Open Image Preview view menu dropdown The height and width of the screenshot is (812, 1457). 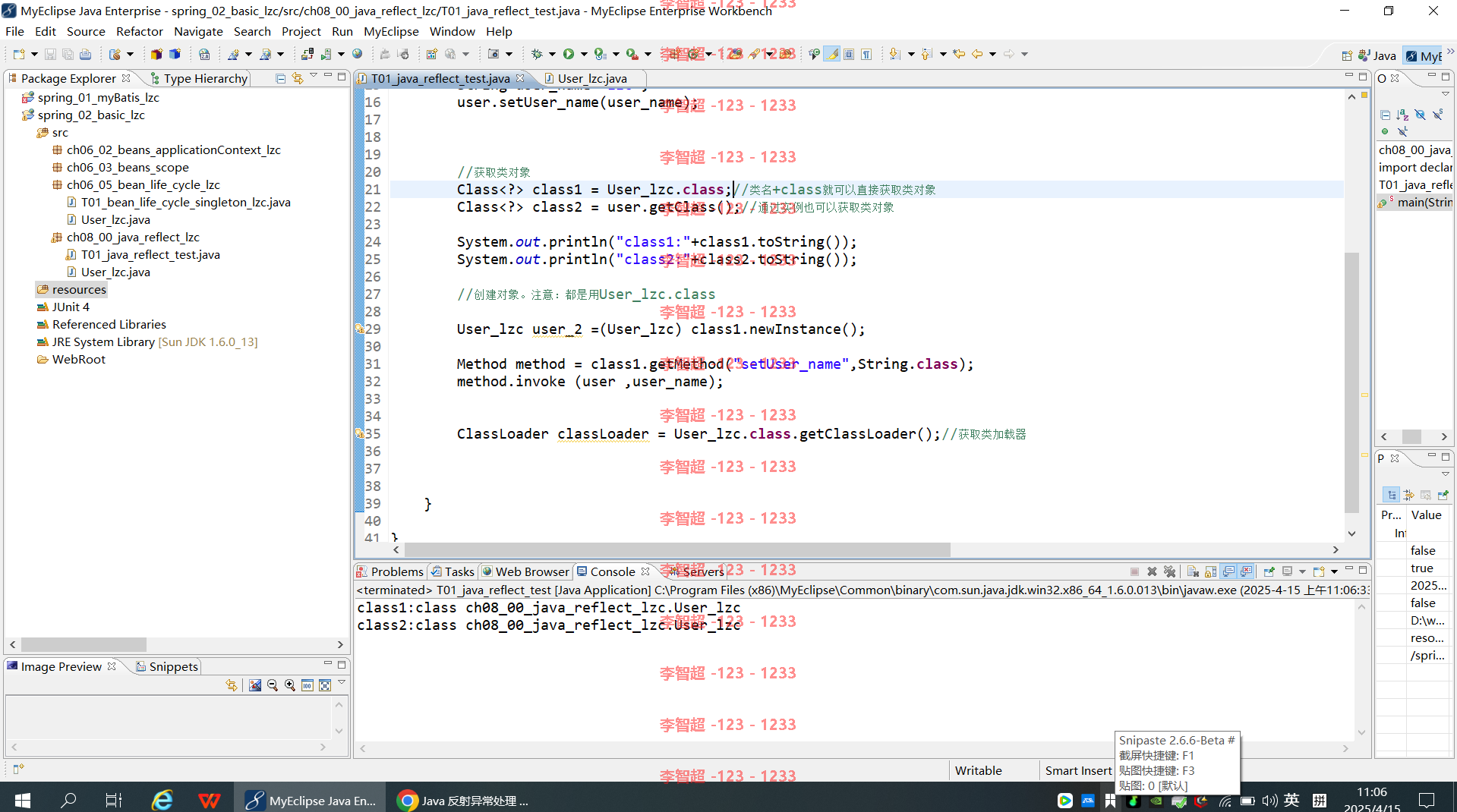tap(342, 683)
